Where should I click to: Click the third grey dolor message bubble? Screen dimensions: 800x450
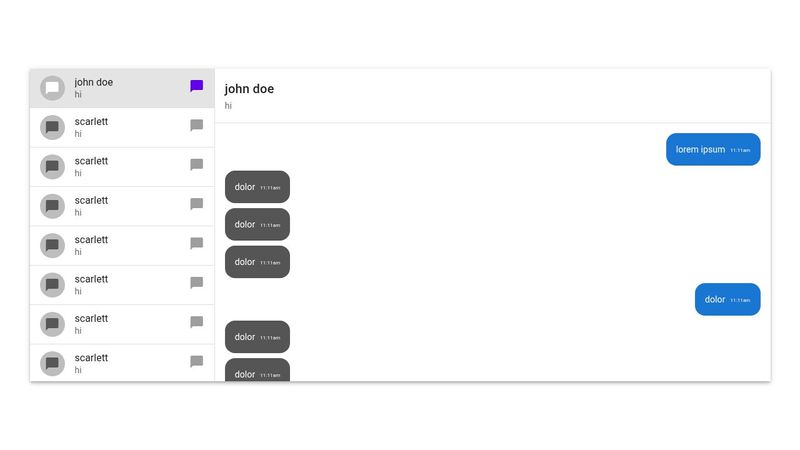pyautogui.click(x=257, y=262)
